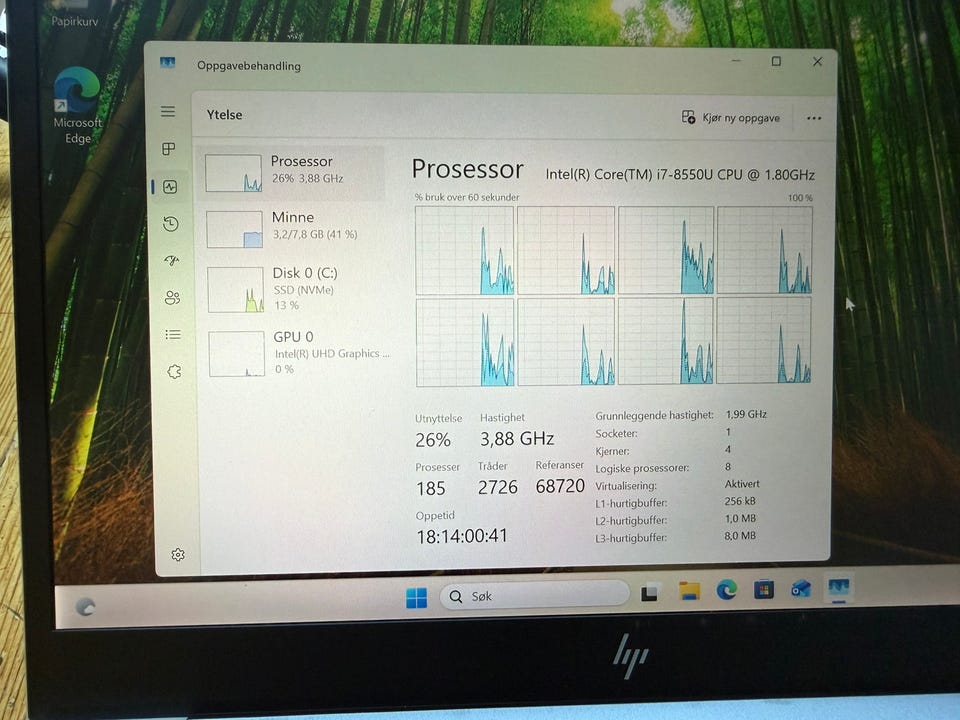Click the uptime value 18:14:00:41

pyautogui.click(x=462, y=536)
